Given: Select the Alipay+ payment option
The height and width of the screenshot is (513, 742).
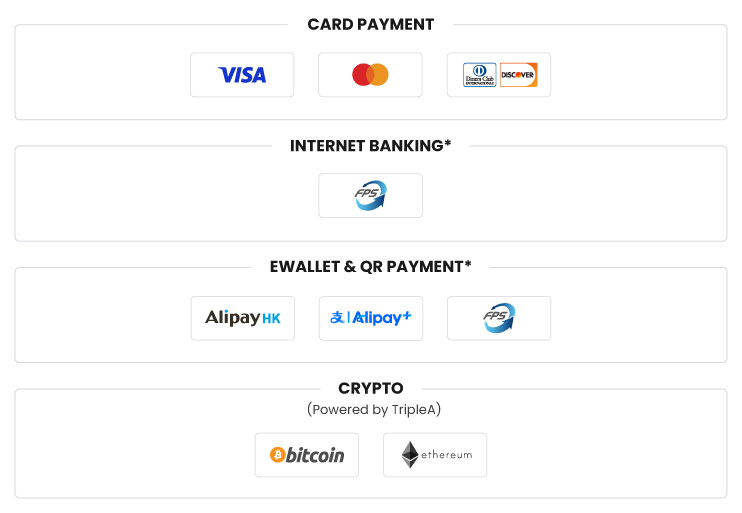Looking at the screenshot, I should (x=371, y=318).
